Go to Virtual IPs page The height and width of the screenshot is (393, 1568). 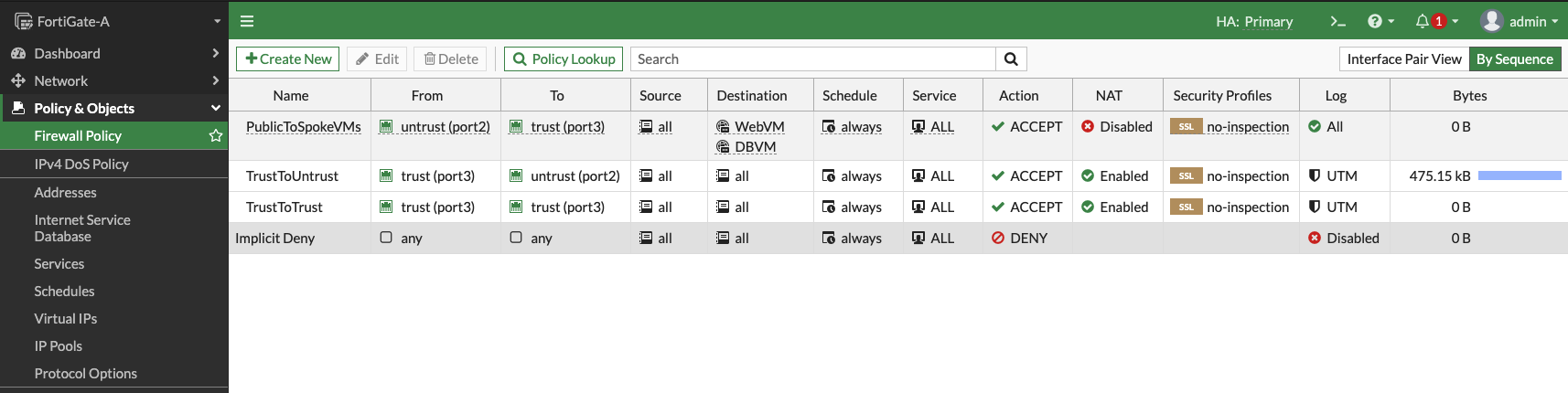click(x=65, y=319)
